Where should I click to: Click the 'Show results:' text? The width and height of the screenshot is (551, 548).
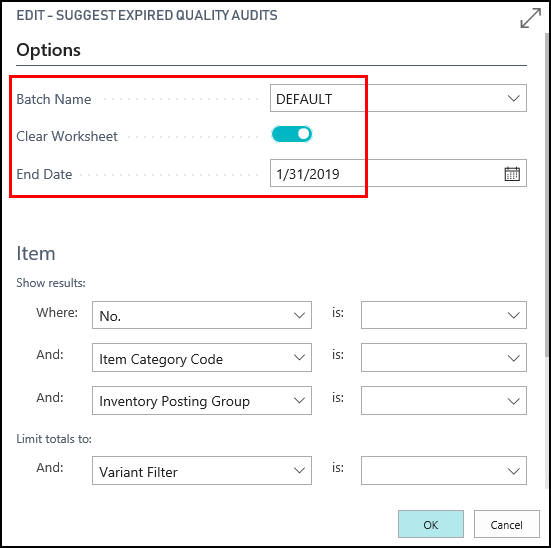click(x=51, y=283)
